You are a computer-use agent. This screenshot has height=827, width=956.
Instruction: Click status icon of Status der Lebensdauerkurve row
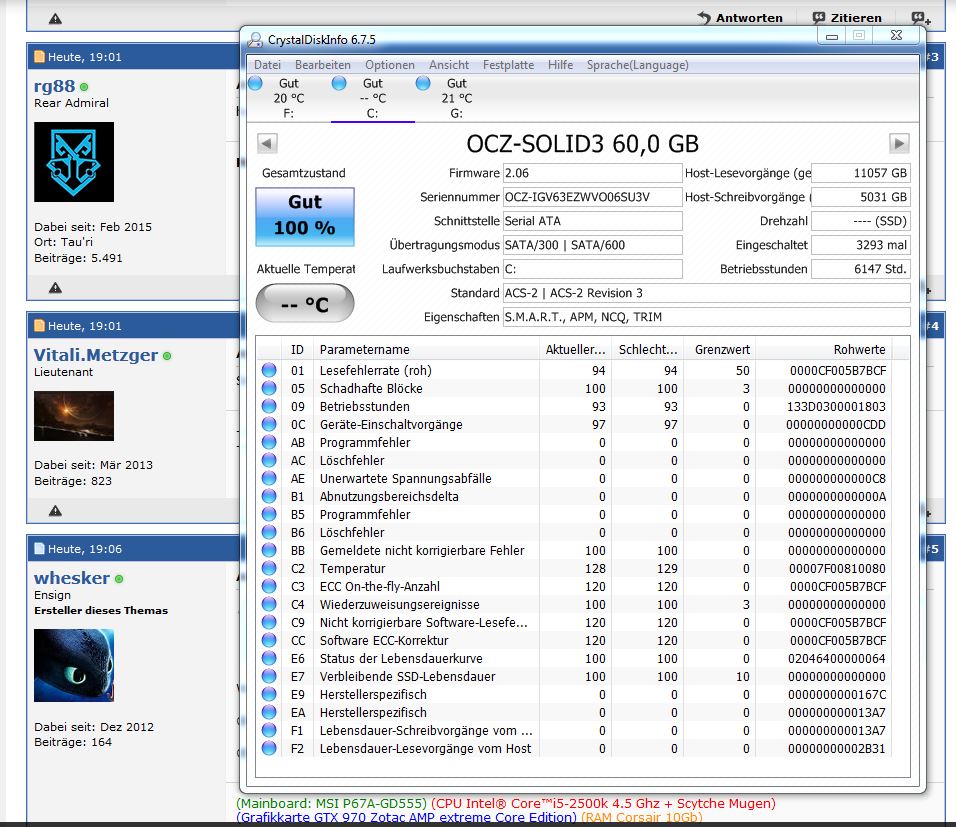click(x=269, y=658)
